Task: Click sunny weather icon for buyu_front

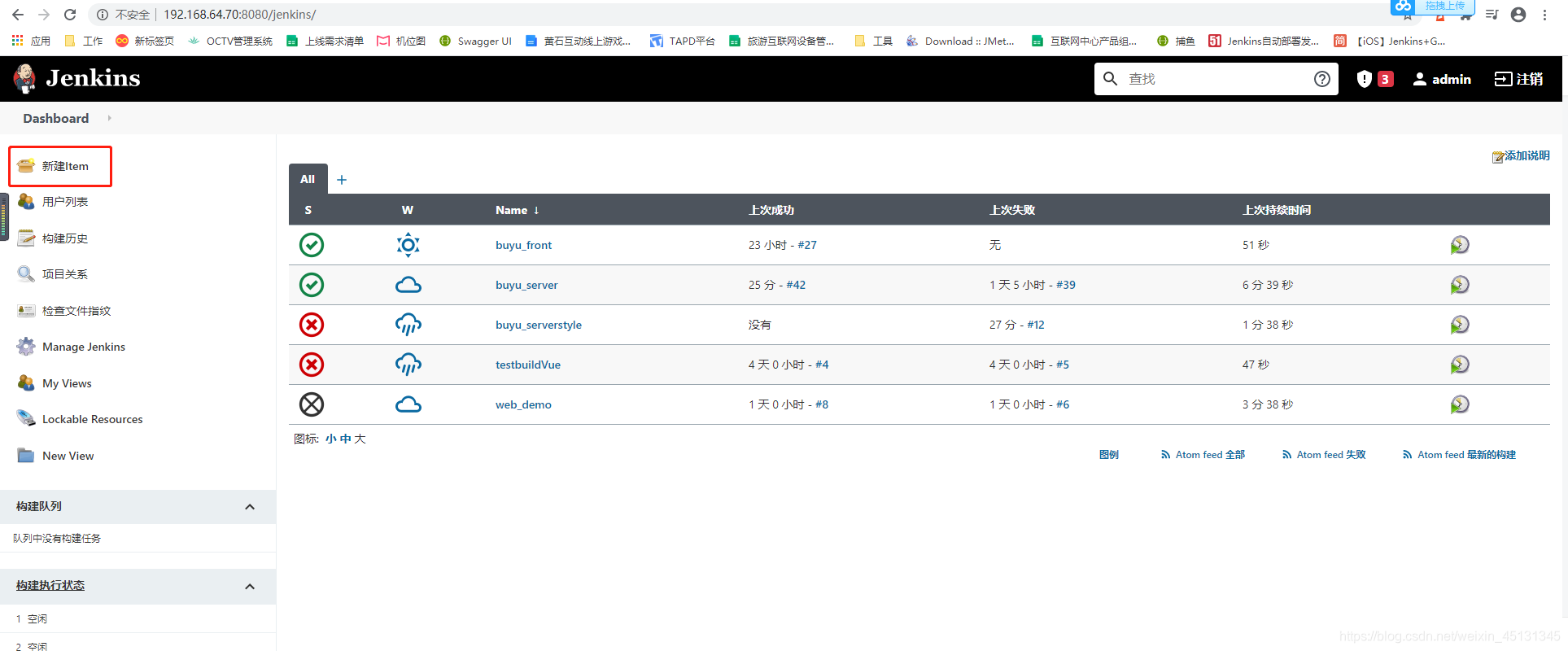Action: click(408, 245)
